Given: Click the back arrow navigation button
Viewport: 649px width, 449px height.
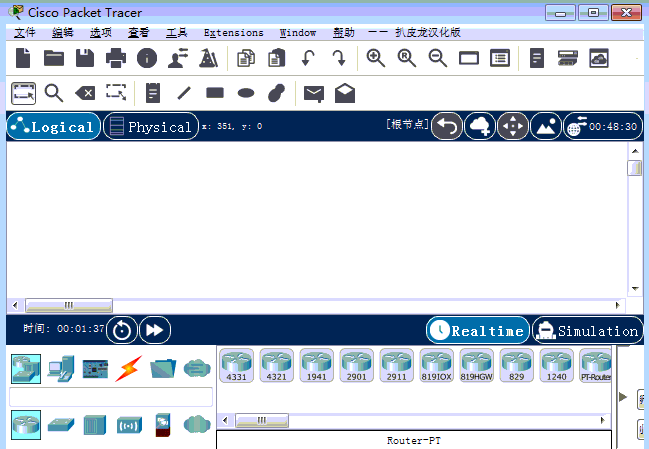Looking at the screenshot, I should [447, 126].
